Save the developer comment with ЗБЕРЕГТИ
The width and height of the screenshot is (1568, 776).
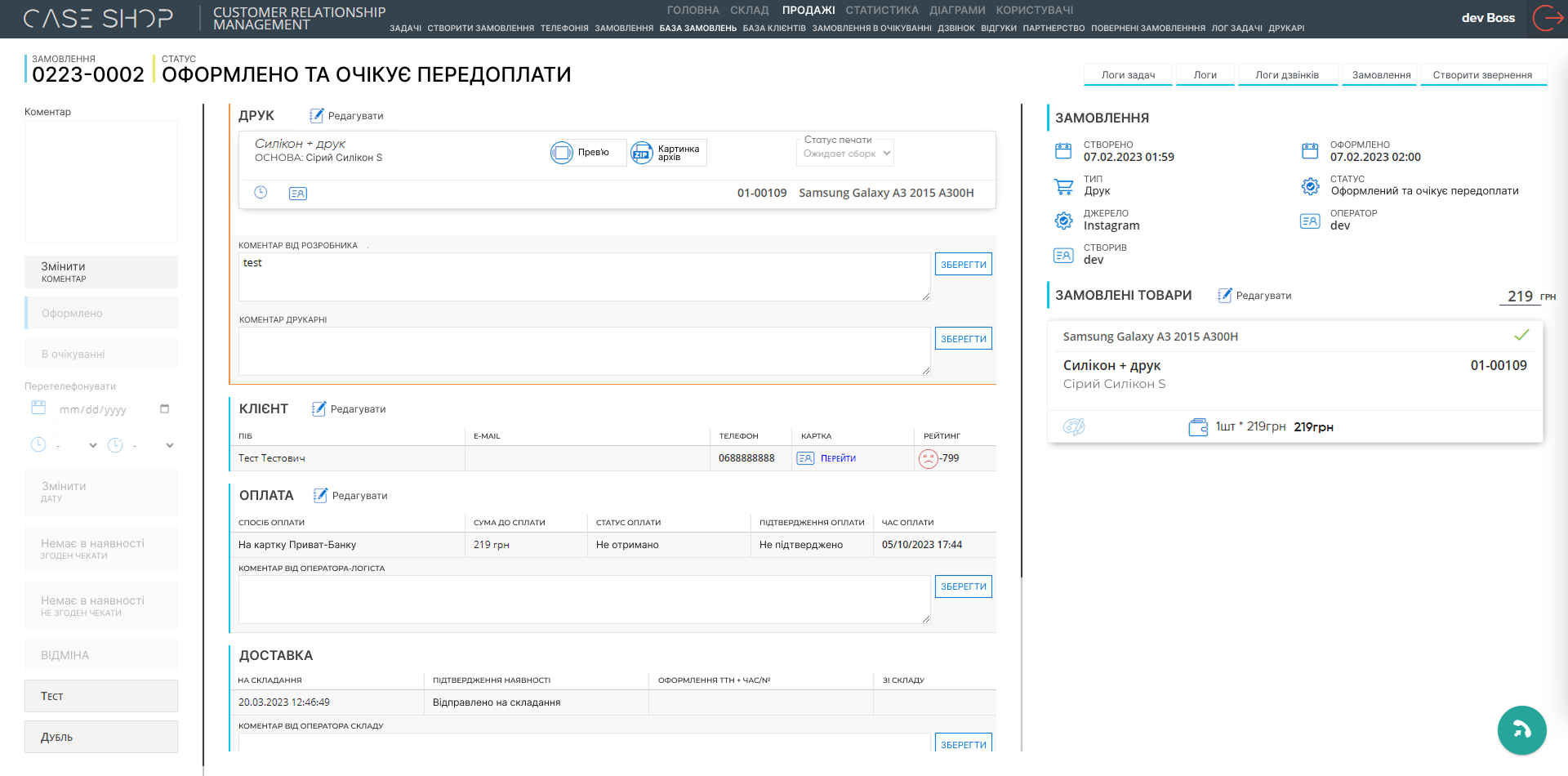click(964, 264)
